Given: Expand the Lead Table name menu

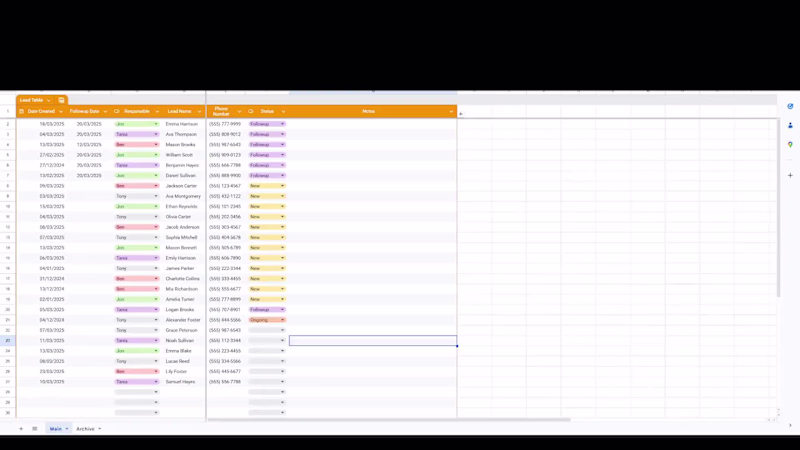Looking at the screenshot, I should click(x=48, y=101).
